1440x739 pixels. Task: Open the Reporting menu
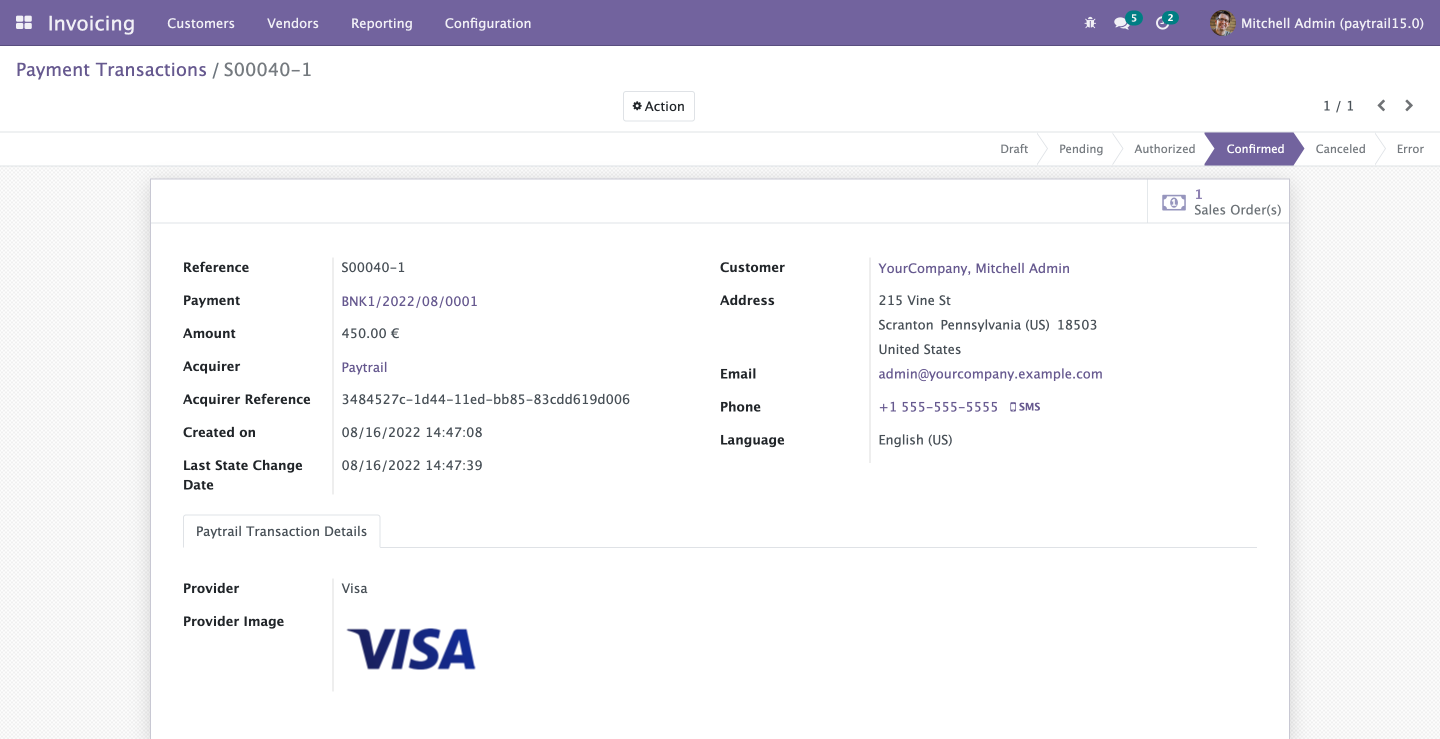click(x=382, y=23)
